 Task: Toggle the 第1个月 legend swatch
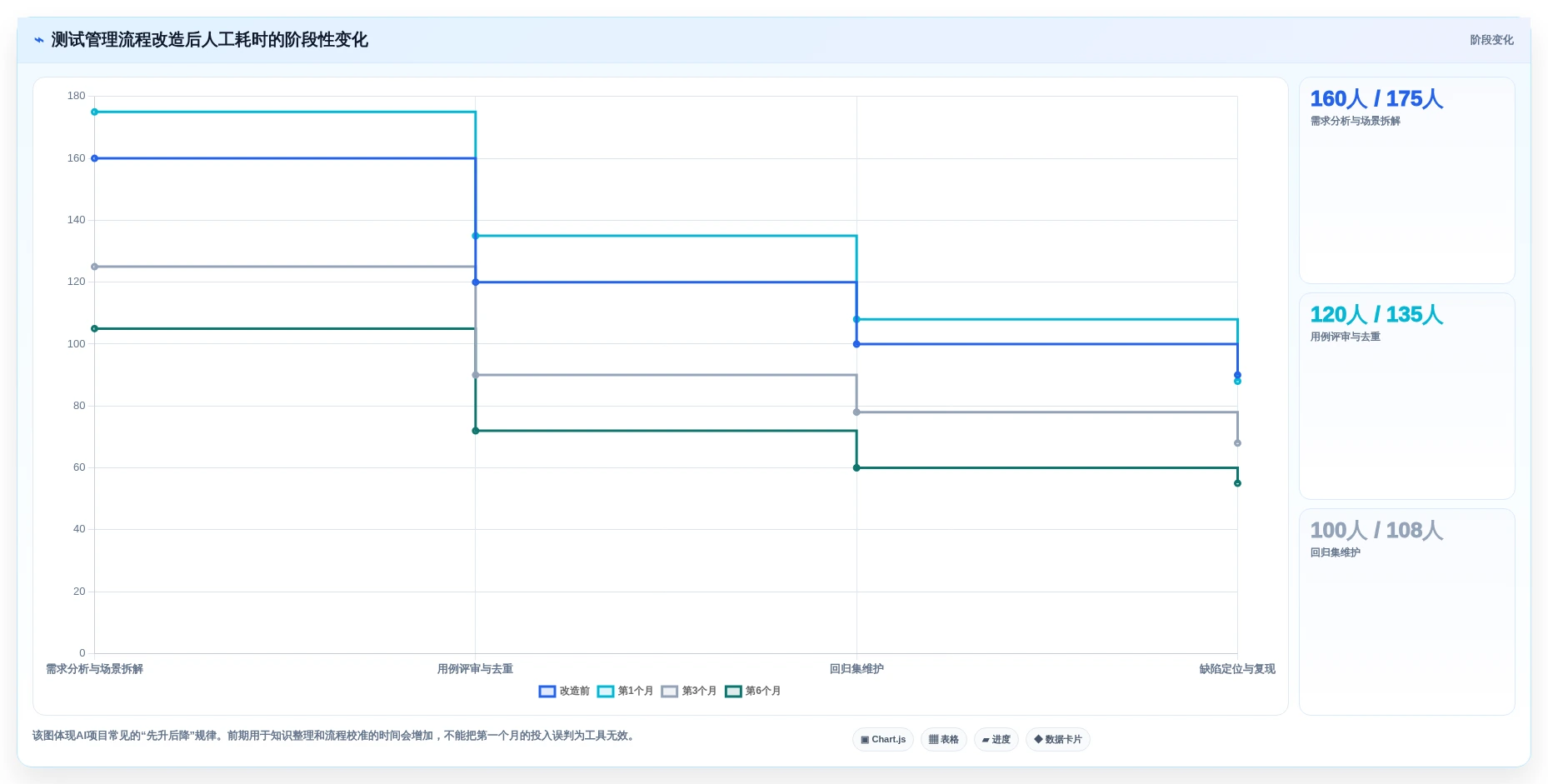click(x=606, y=692)
